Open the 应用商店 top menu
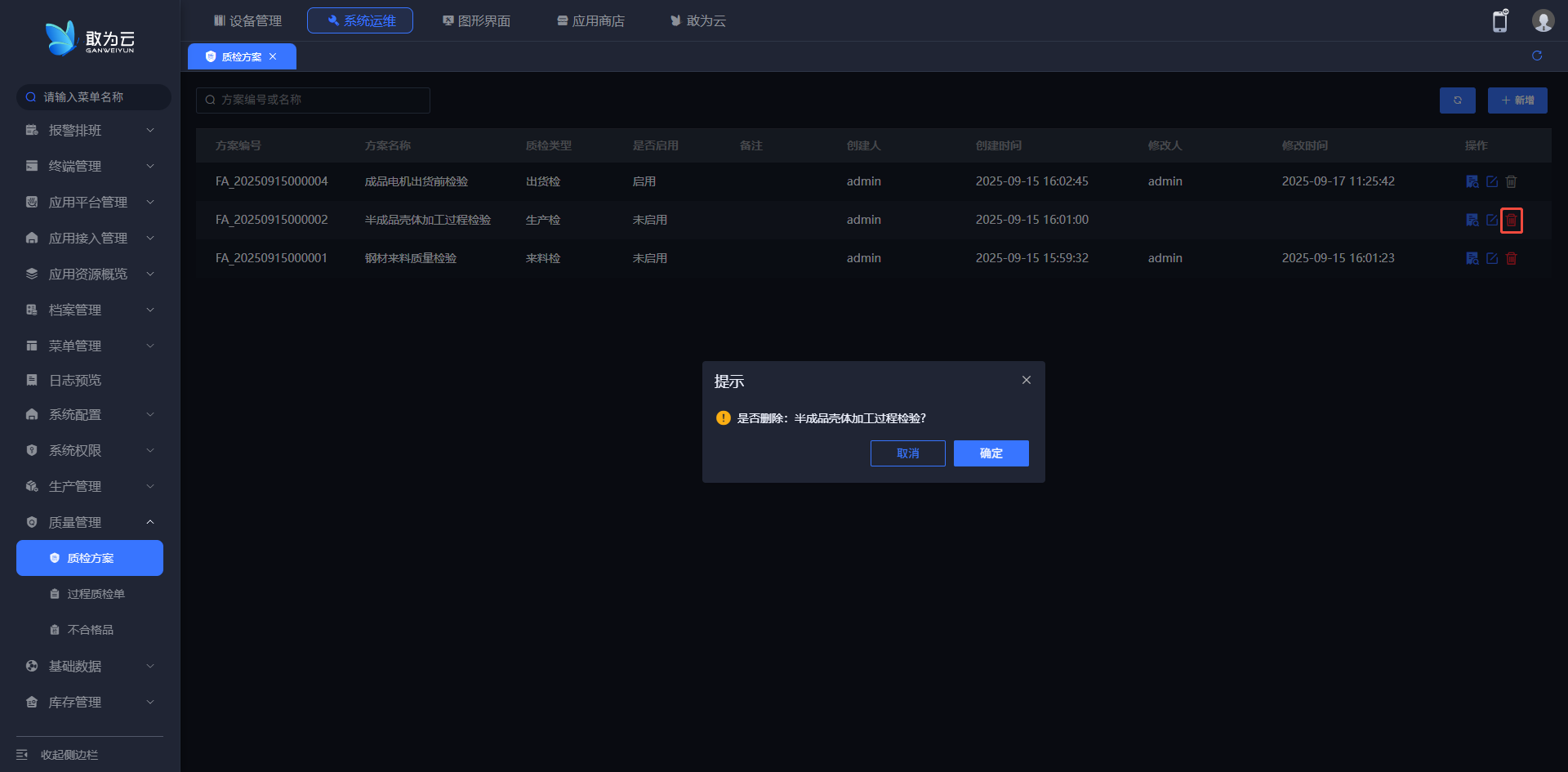 click(x=590, y=21)
